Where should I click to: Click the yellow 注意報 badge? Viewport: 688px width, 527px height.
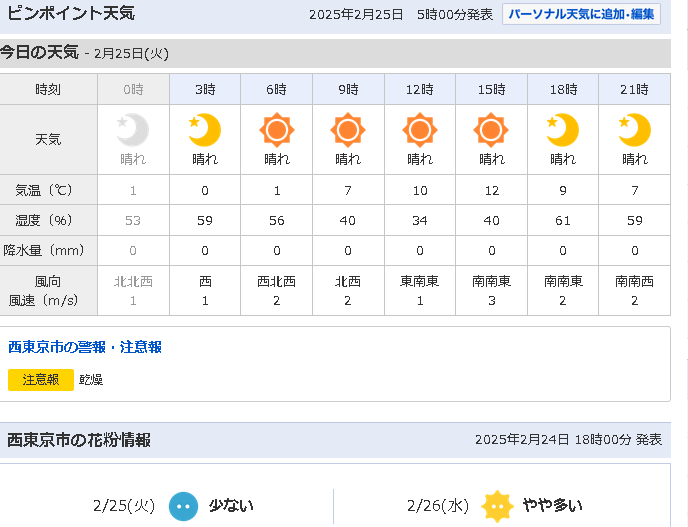click(x=41, y=380)
